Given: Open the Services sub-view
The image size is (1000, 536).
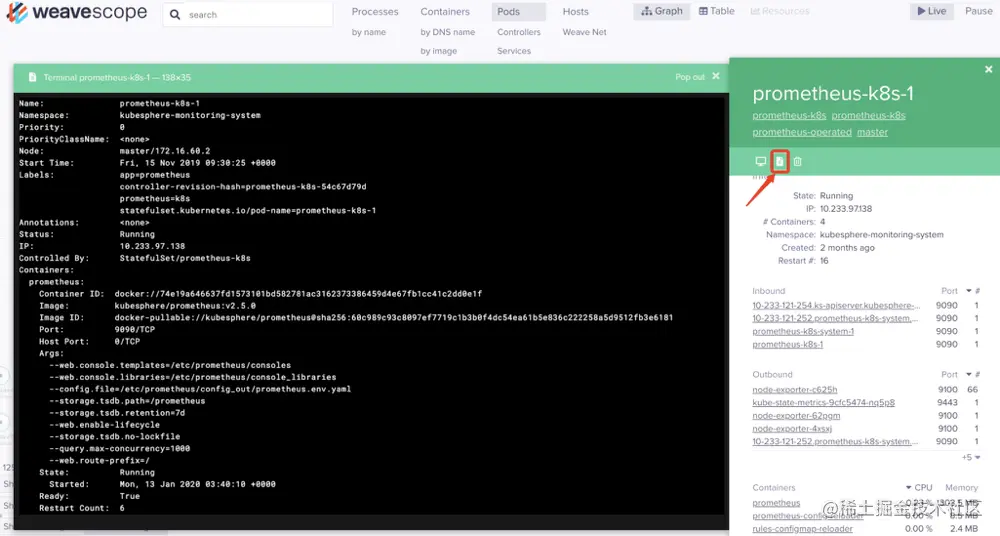Looking at the screenshot, I should (x=513, y=51).
